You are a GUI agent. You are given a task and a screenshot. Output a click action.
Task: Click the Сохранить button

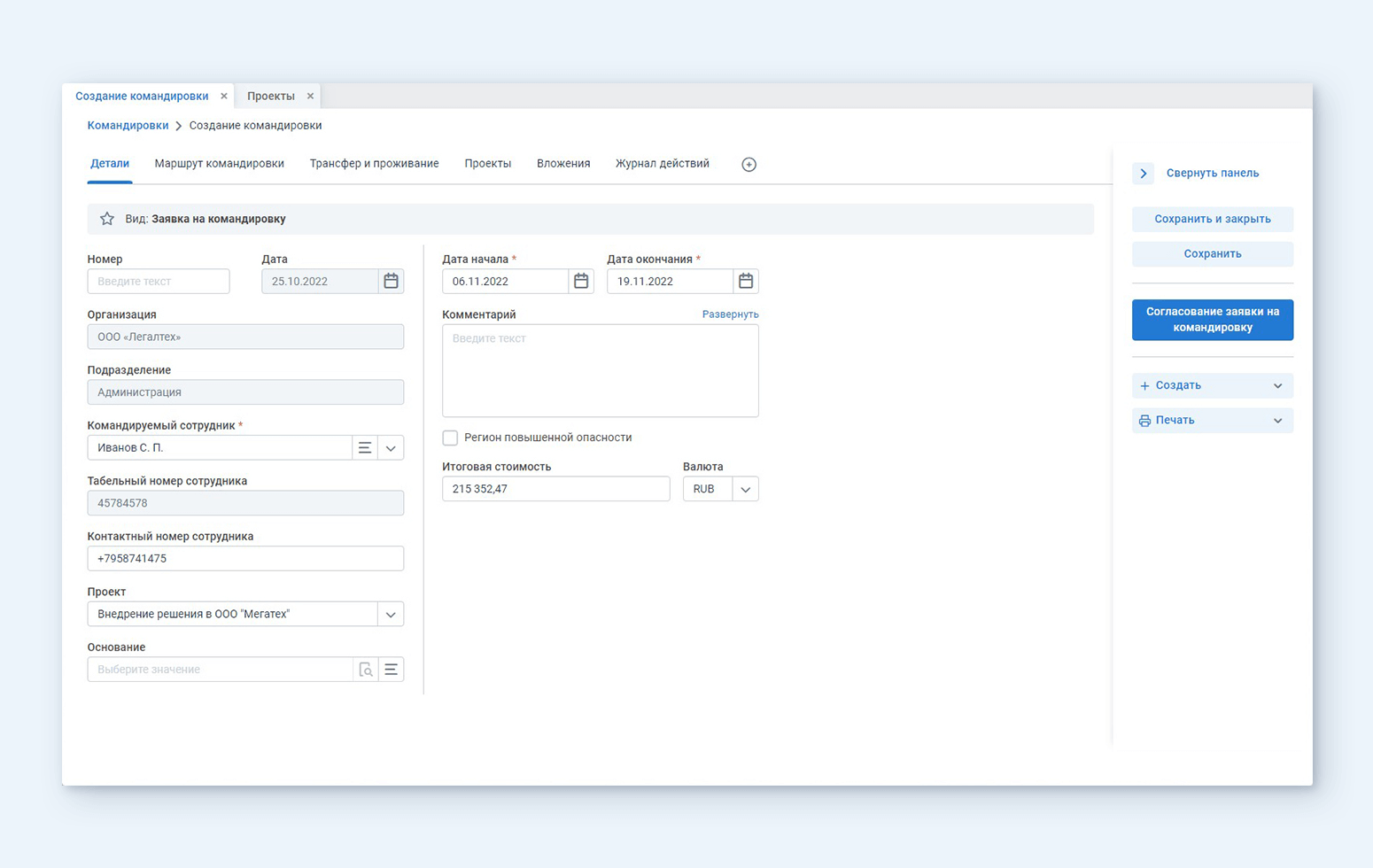(x=1213, y=253)
